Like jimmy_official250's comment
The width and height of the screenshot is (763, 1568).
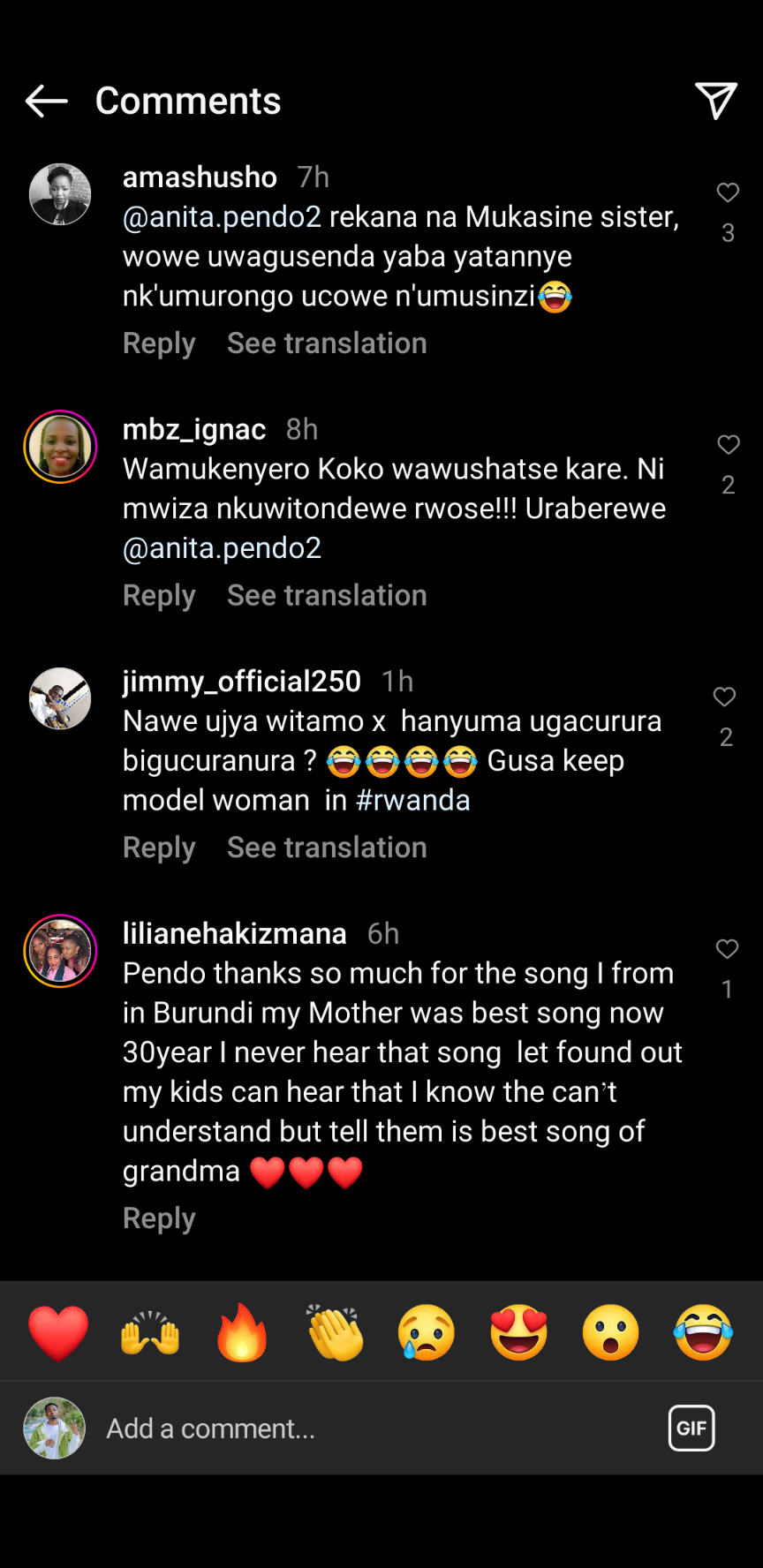click(725, 697)
